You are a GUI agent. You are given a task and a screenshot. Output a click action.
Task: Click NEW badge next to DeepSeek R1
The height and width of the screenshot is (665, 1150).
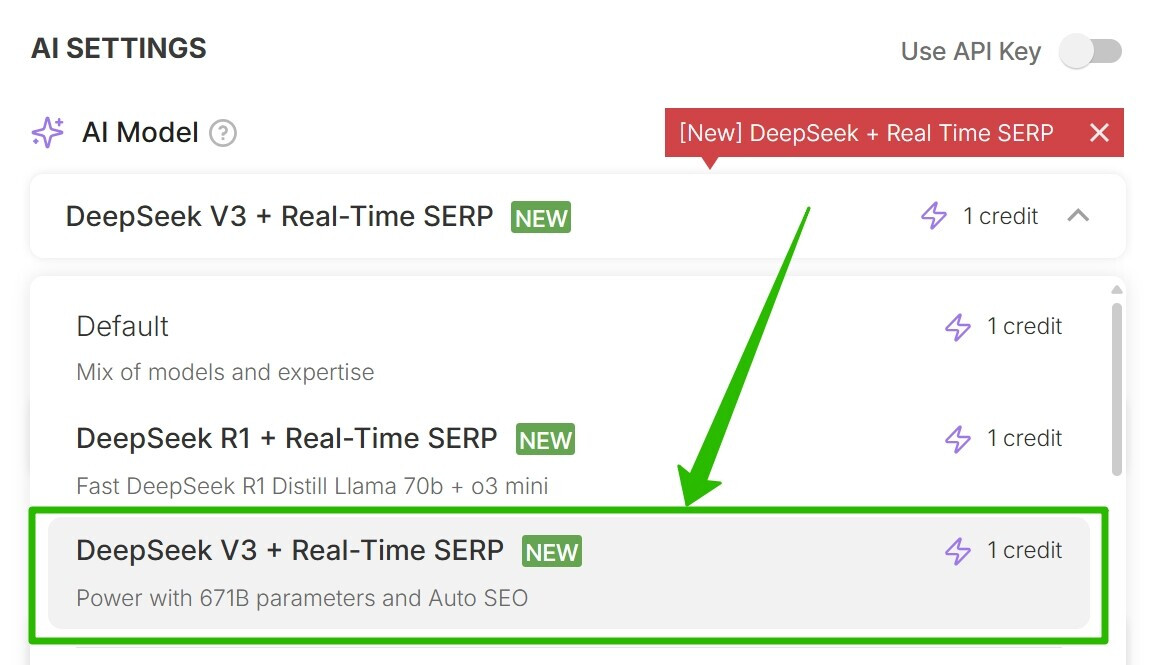pos(545,439)
